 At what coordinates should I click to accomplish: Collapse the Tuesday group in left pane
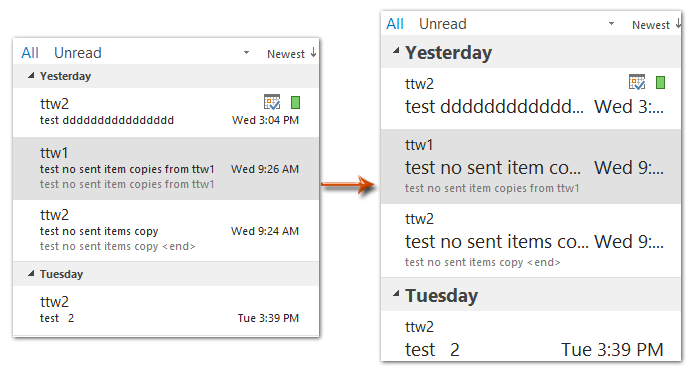pyautogui.click(x=31, y=274)
